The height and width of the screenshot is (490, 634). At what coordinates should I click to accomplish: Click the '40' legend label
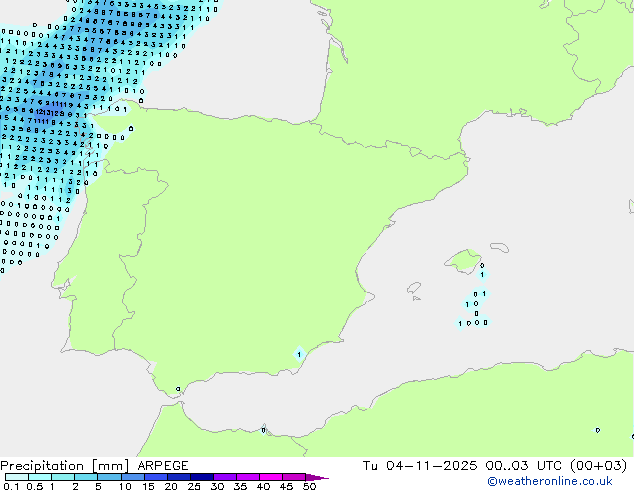[x=263, y=486]
